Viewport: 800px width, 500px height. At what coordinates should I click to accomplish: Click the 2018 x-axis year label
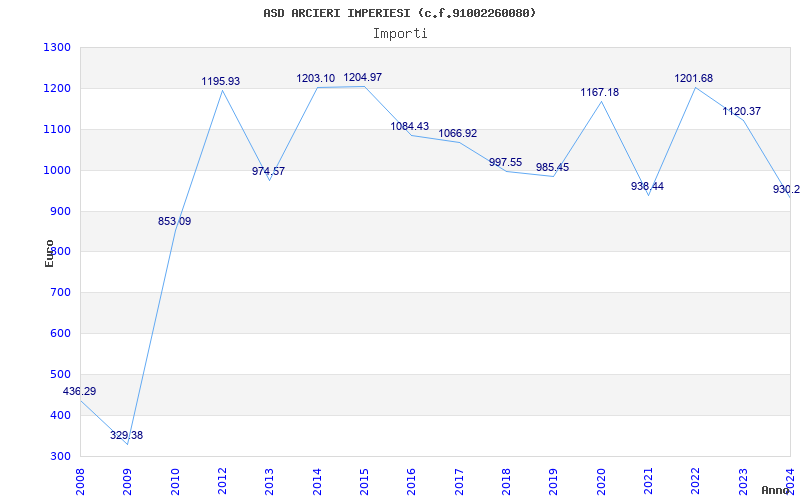[506, 481]
